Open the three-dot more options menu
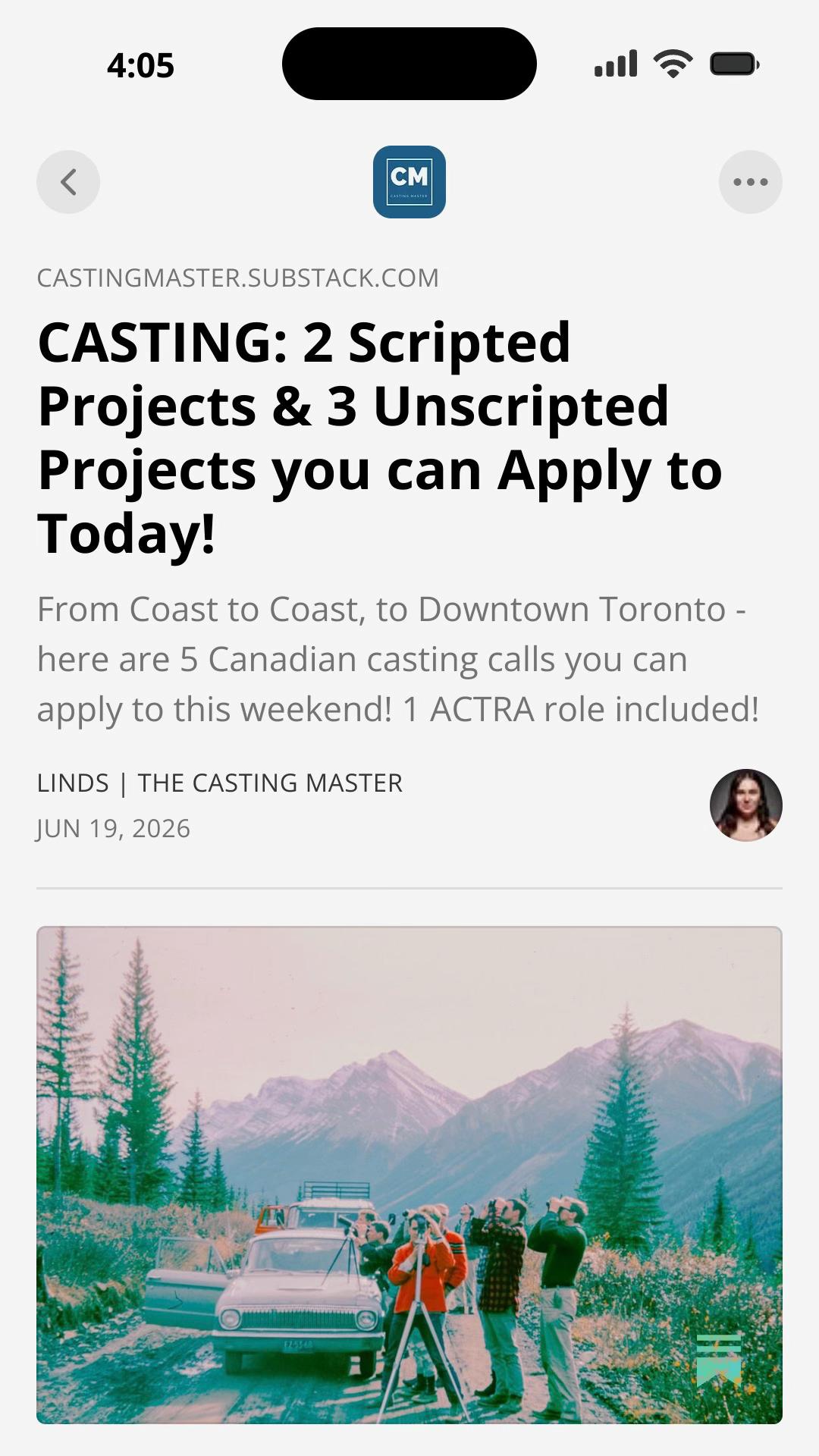This screenshot has height=1456, width=819. point(751,182)
